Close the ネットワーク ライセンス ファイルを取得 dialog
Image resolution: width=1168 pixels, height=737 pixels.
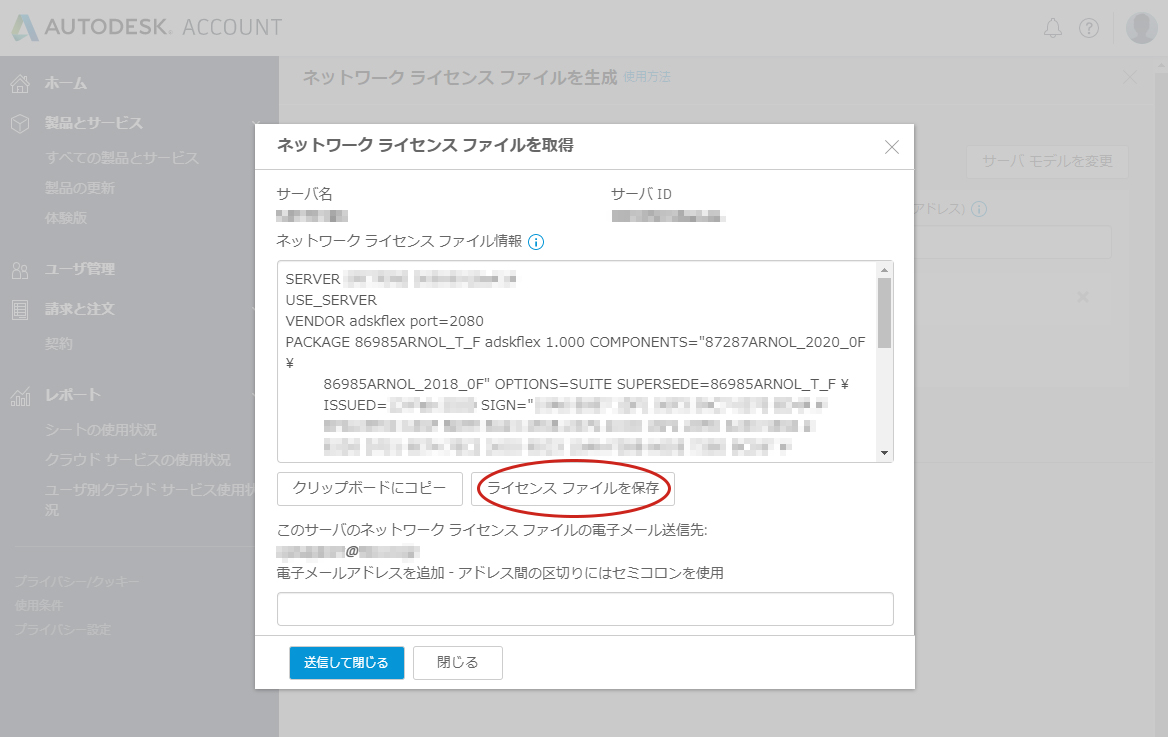(x=892, y=147)
